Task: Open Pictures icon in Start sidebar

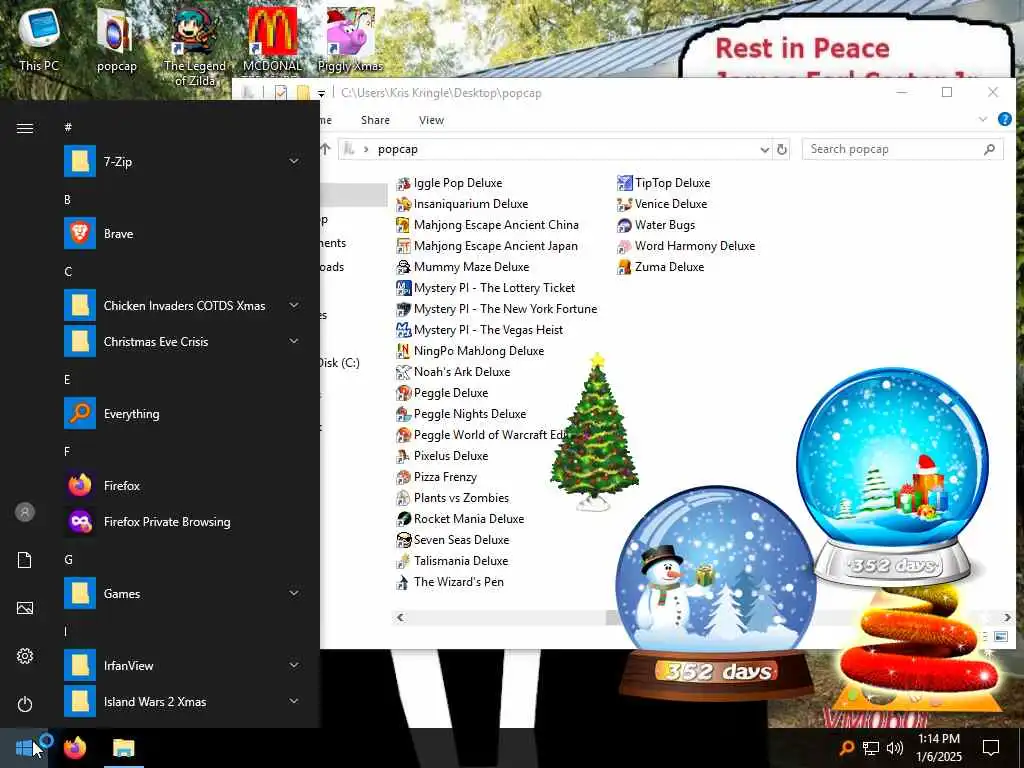Action: (x=25, y=608)
